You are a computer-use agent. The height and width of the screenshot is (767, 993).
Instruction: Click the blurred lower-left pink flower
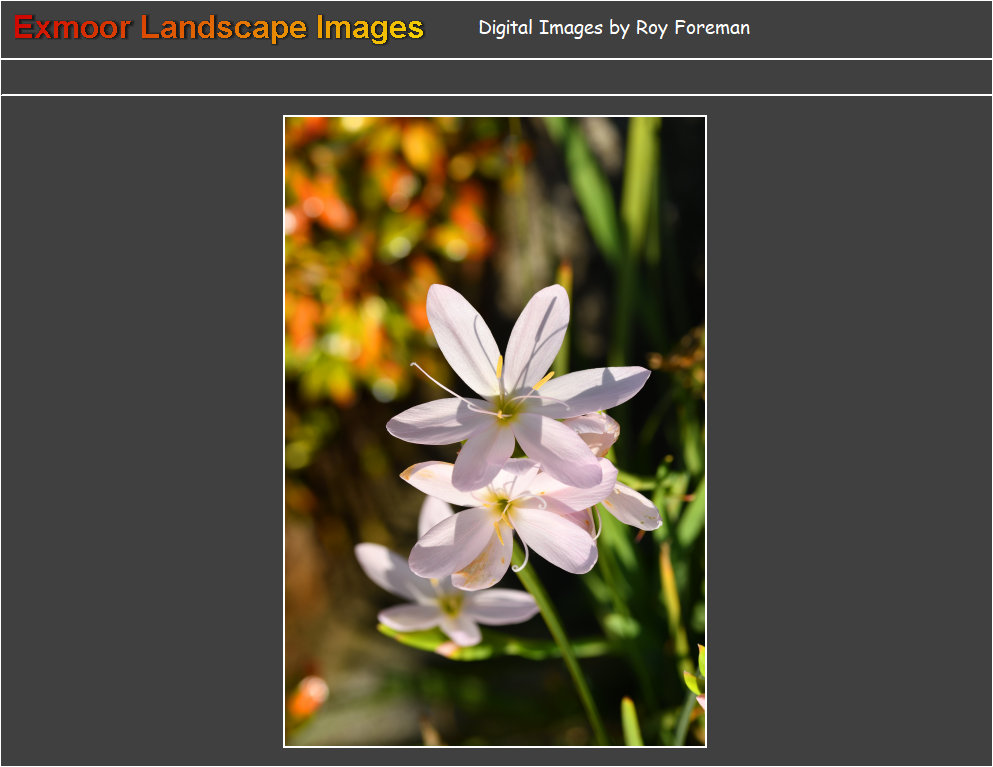tap(440, 600)
